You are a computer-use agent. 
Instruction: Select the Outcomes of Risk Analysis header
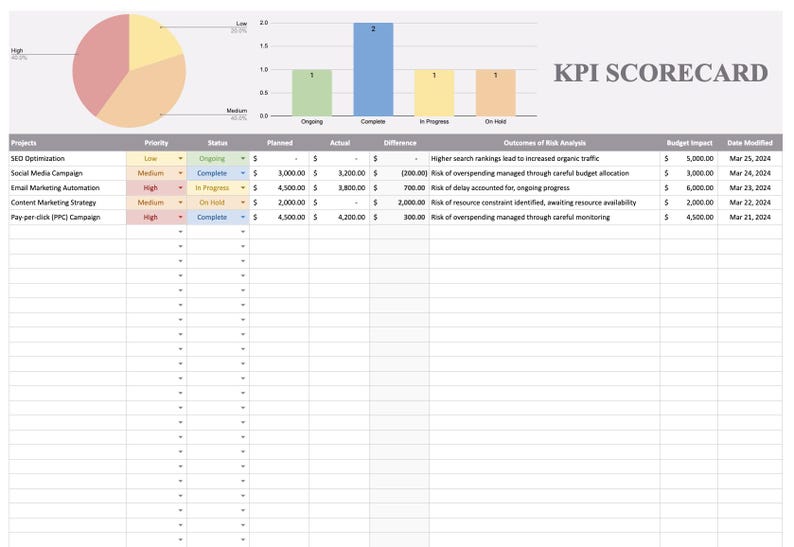pos(544,143)
